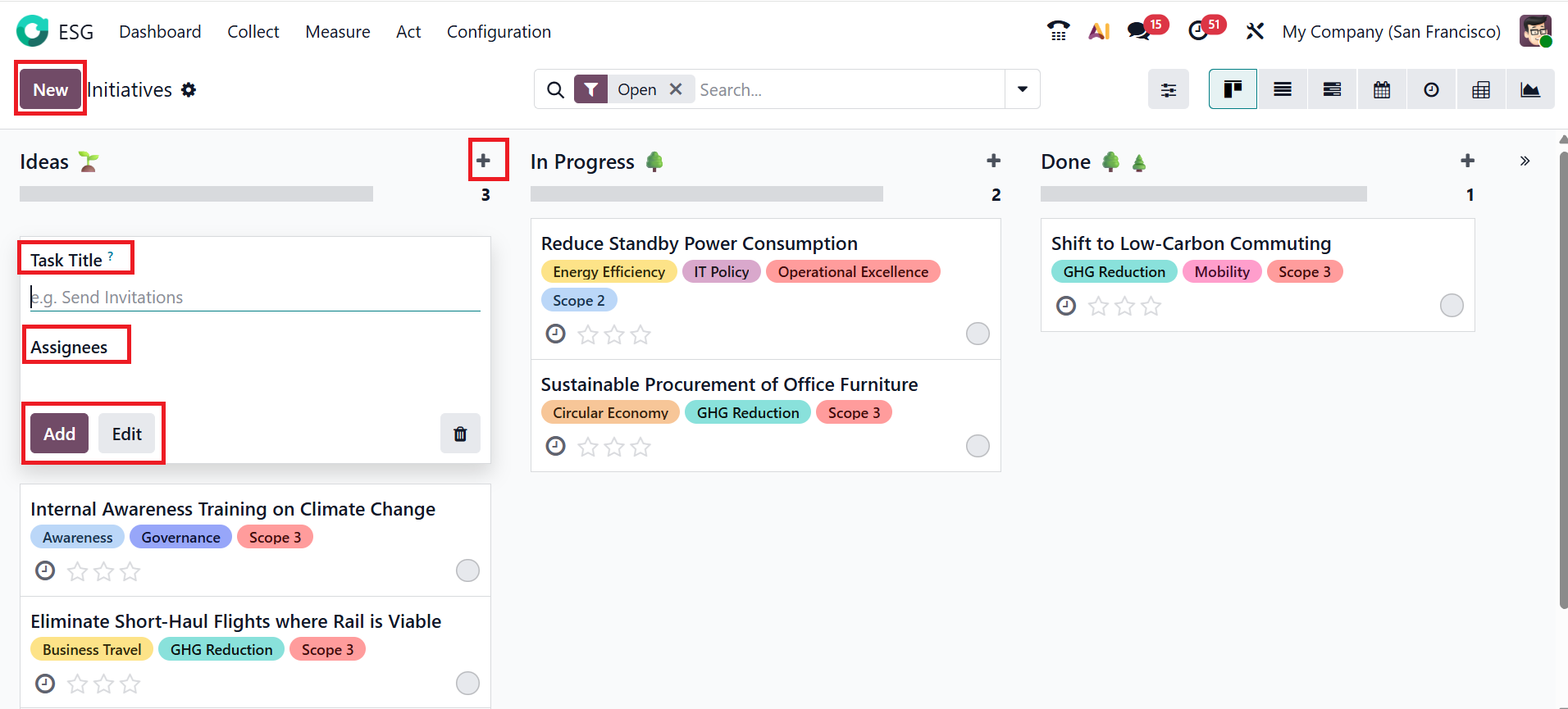Expand the folded kanban columns chevron
Screen dimensions: 1568x709
pyautogui.click(x=1525, y=161)
